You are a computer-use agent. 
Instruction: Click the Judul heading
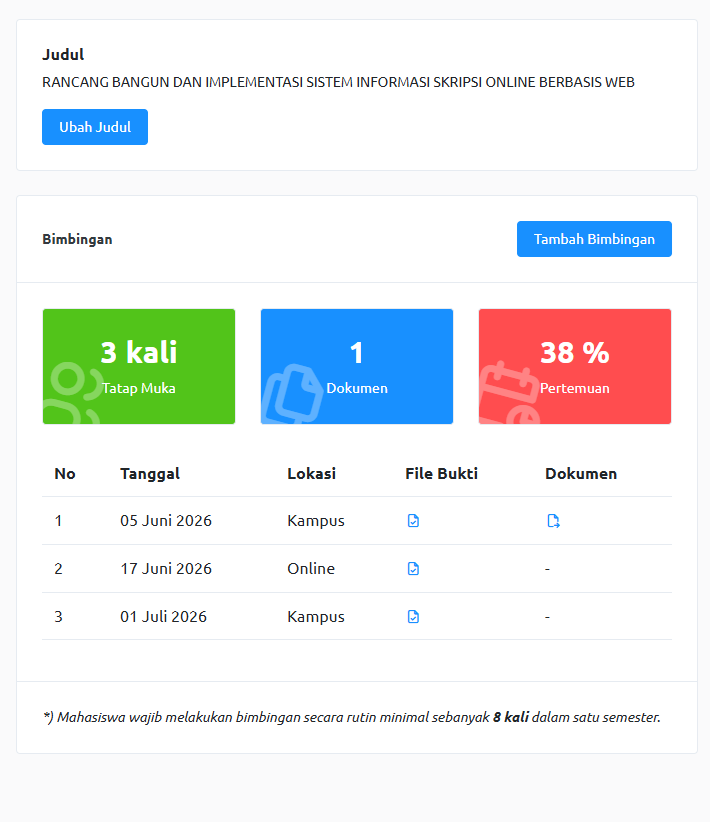pos(63,55)
